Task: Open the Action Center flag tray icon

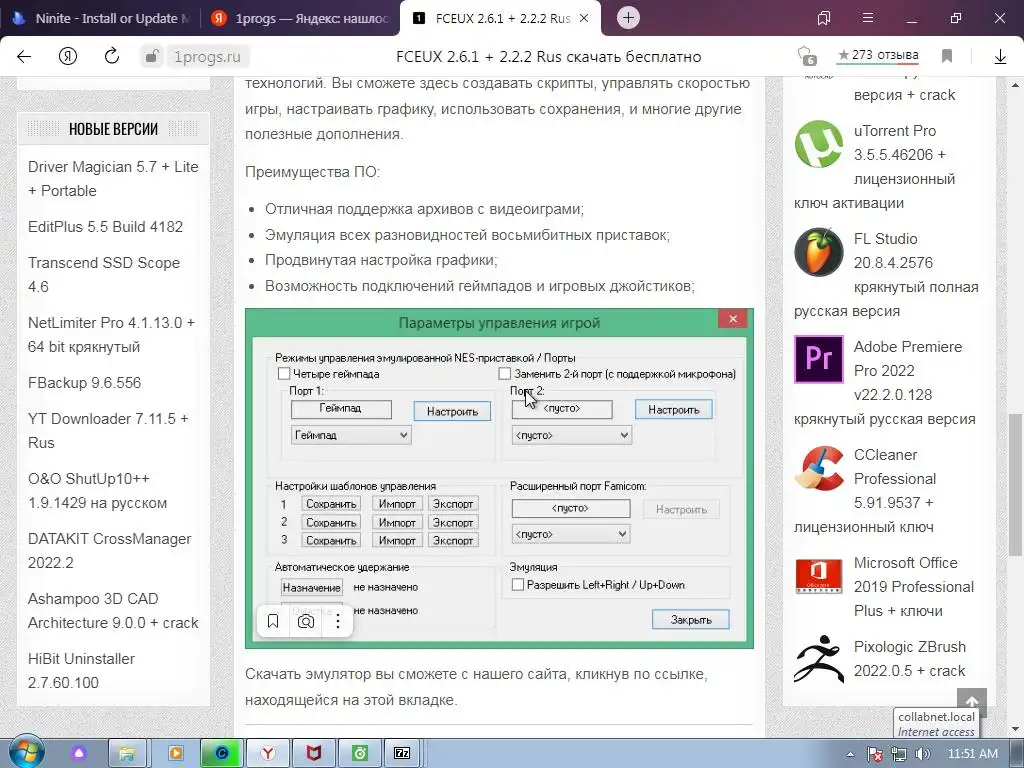Action: coord(875,754)
